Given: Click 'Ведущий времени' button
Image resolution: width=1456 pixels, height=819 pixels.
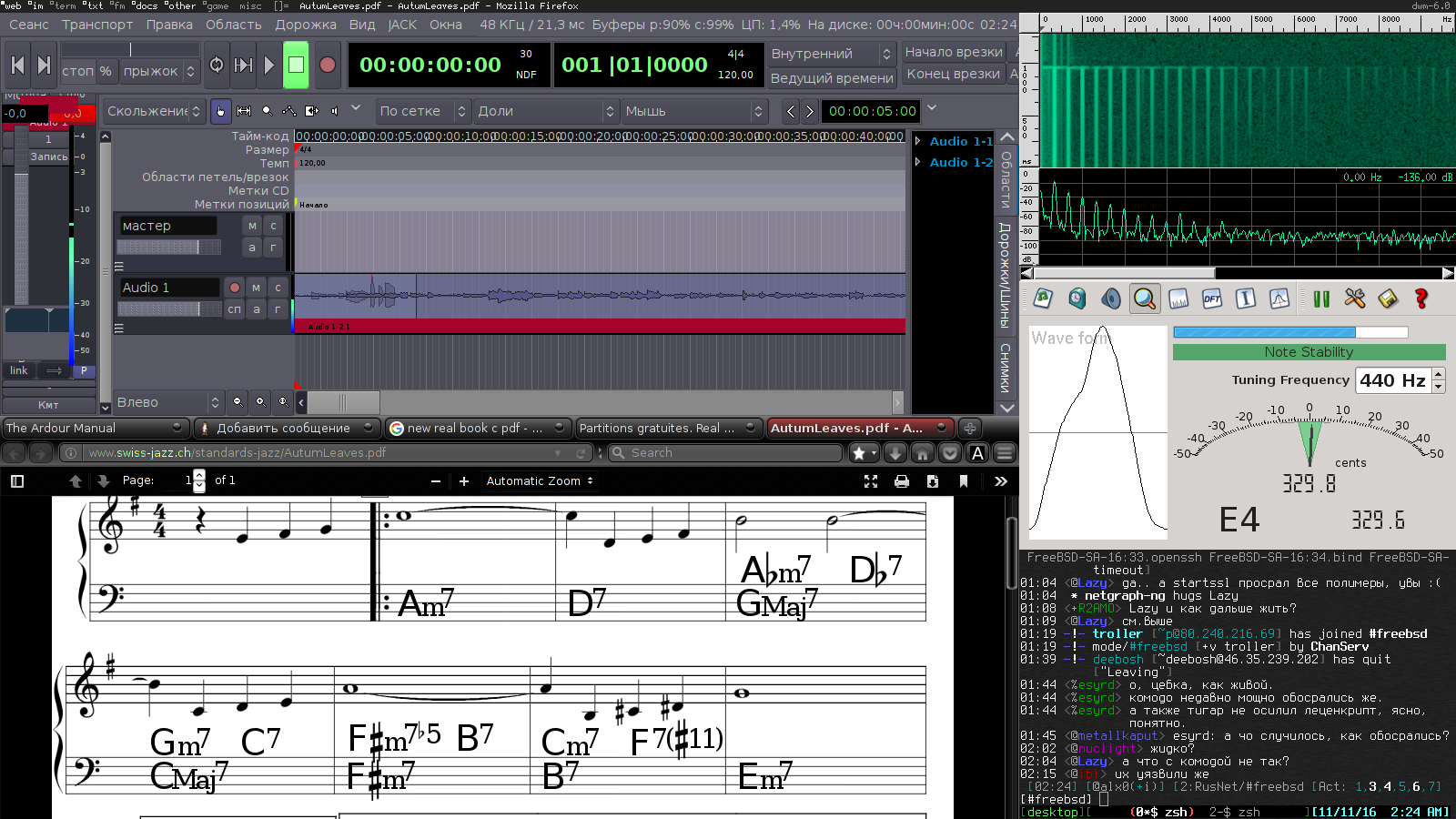Looking at the screenshot, I should tap(832, 78).
